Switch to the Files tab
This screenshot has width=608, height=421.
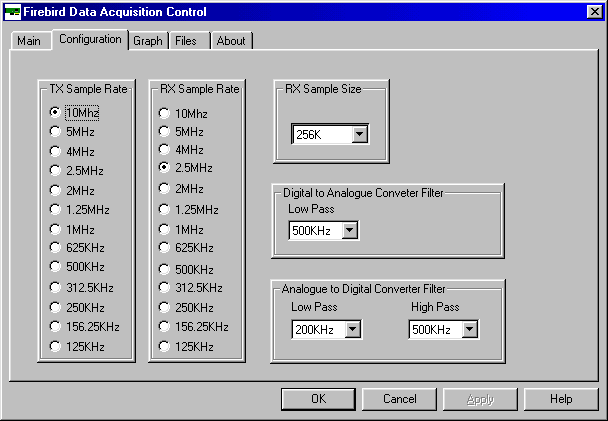pos(185,41)
